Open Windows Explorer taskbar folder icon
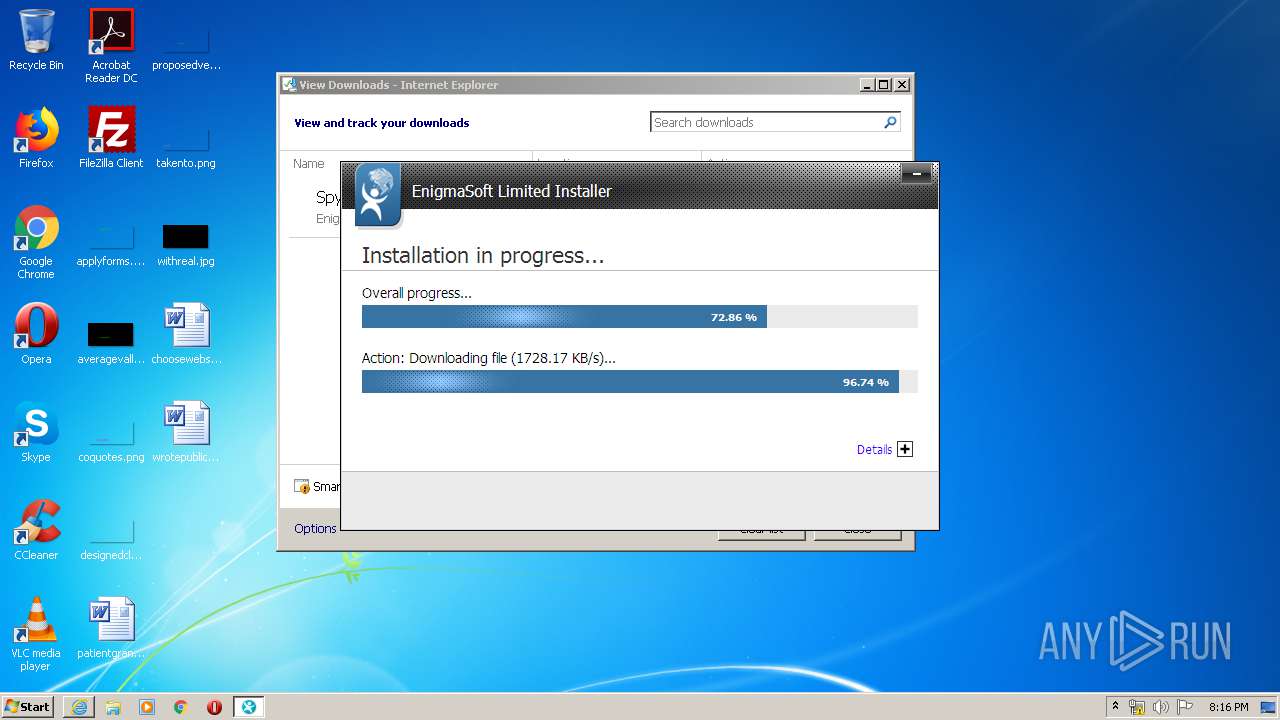1280x720 pixels. tap(113, 707)
